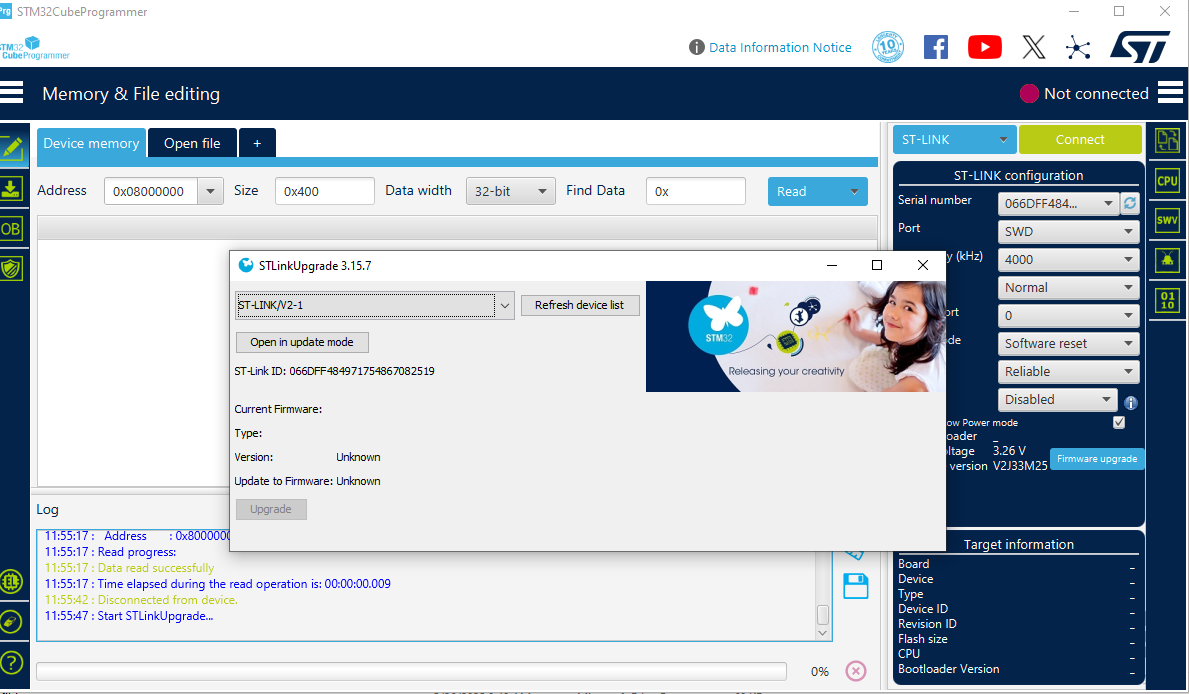Click the save log floppy disk icon
This screenshot has width=1189, height=694.
[856, 586]
